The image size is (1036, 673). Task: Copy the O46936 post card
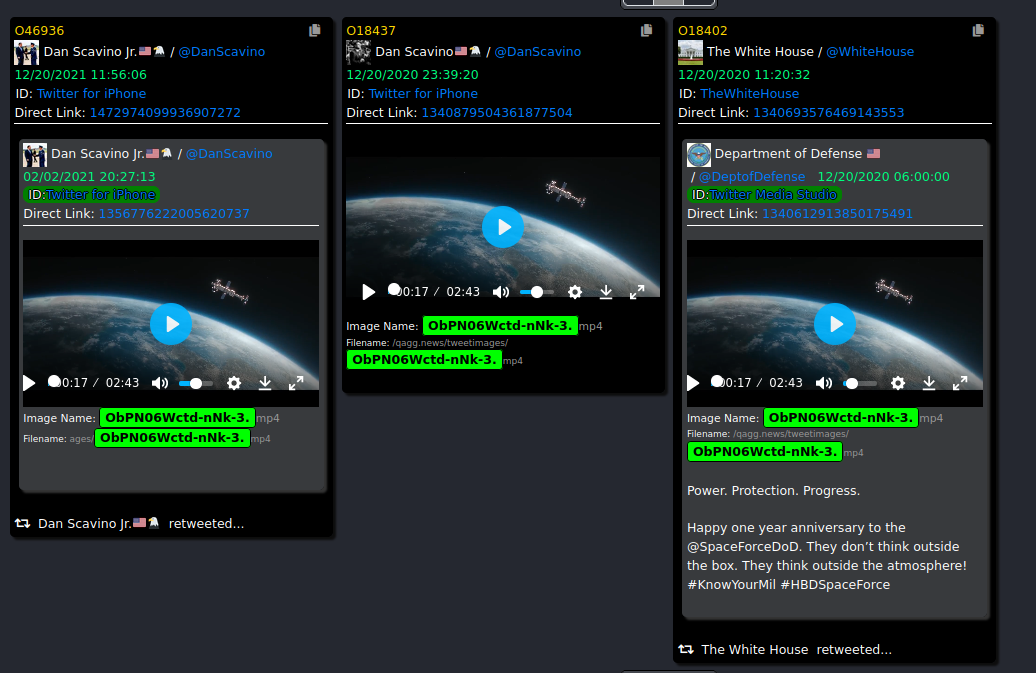314,30
